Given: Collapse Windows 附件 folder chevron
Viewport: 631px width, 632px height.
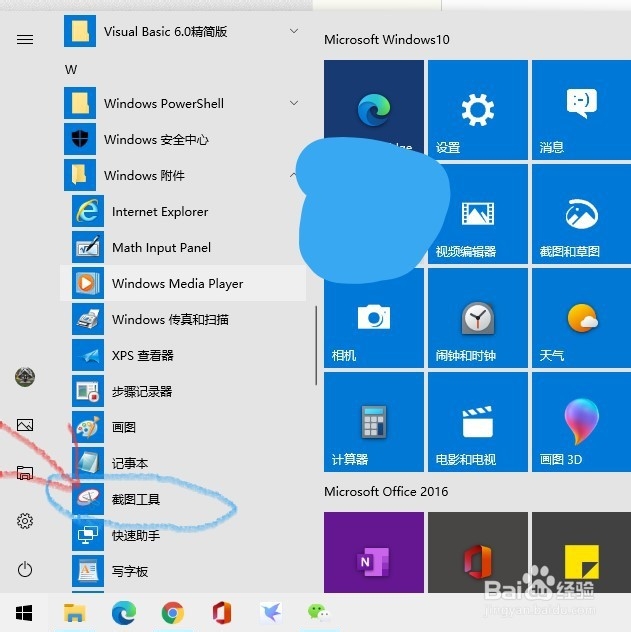Looking at the screenshot, I should pyautogui.click(x=293, y=175).
